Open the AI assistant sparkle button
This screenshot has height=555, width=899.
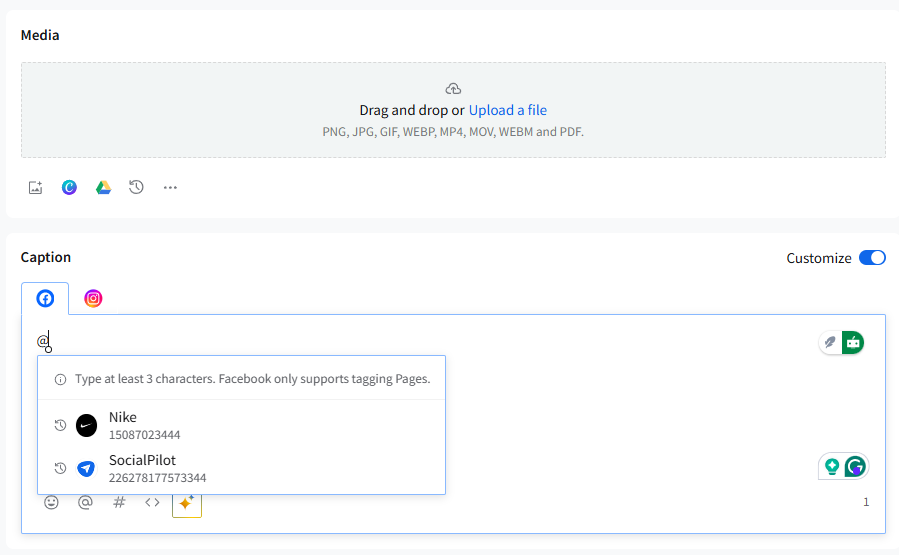click(186, 503)
